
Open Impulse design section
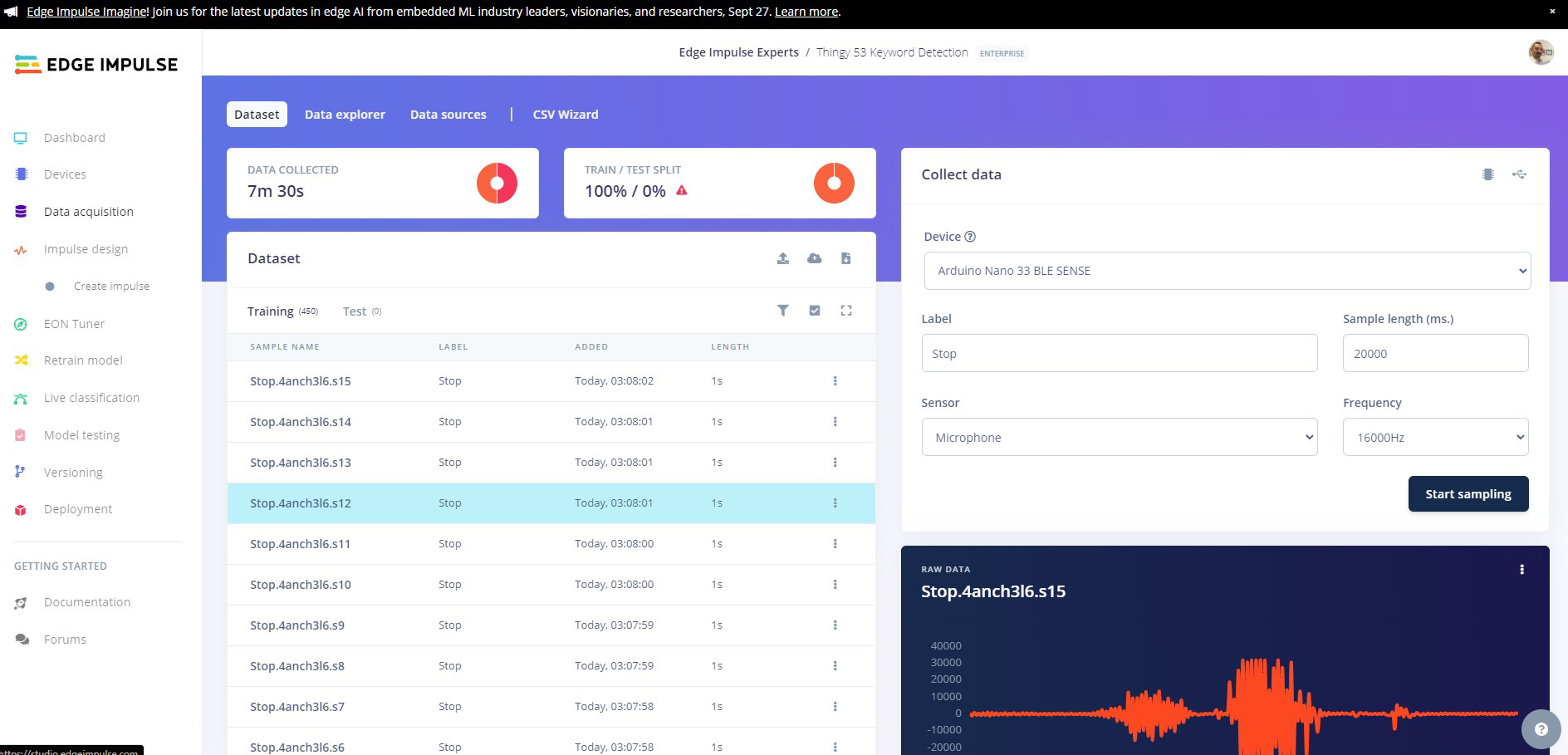pyautogui.click(x=86, y=249)
